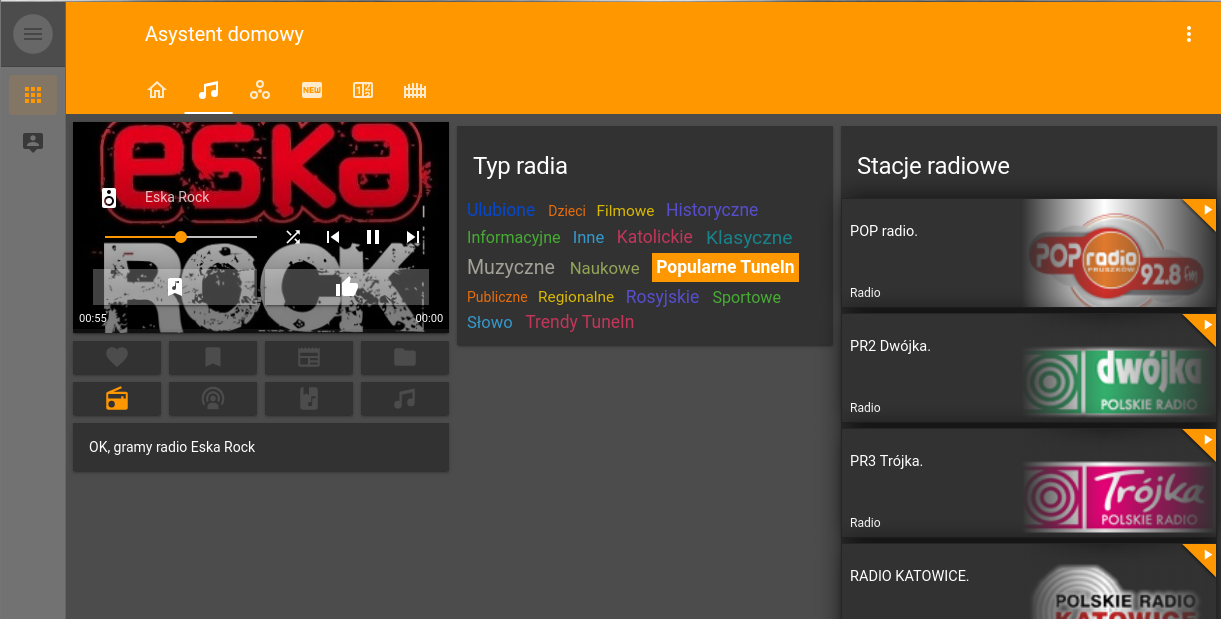Click the 'PR3 Trójka.' station name

[x=886, y=461]
